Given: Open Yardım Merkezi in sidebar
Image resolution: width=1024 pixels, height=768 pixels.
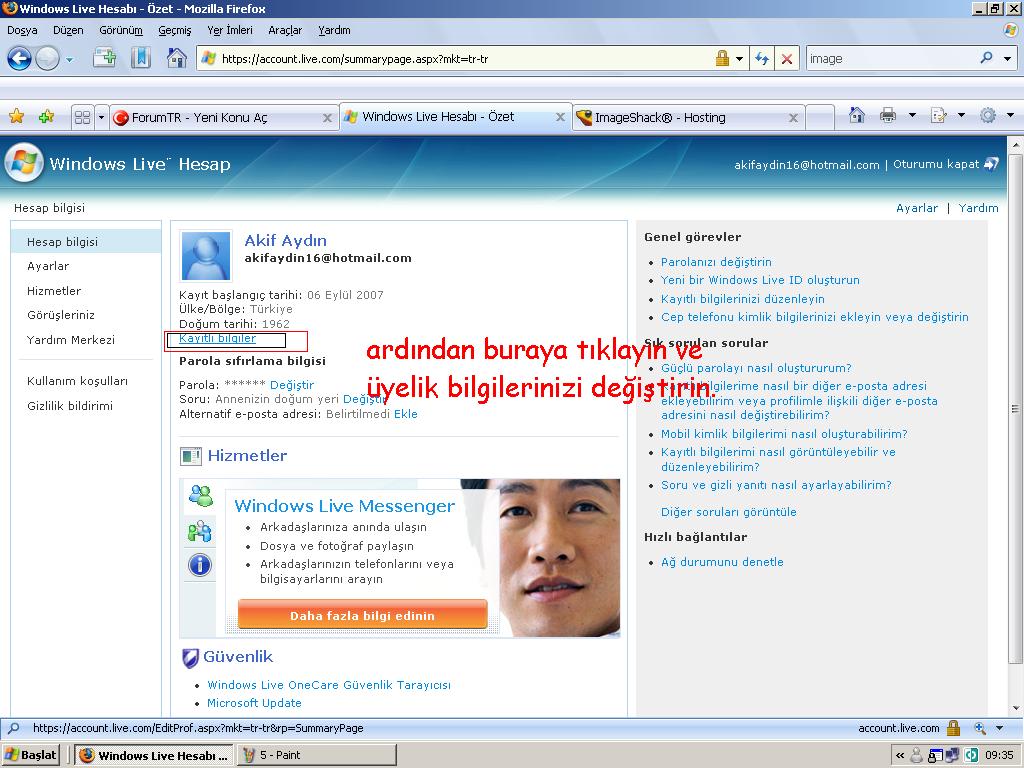Looking at the screenshot, I should [x=71, y=340].
